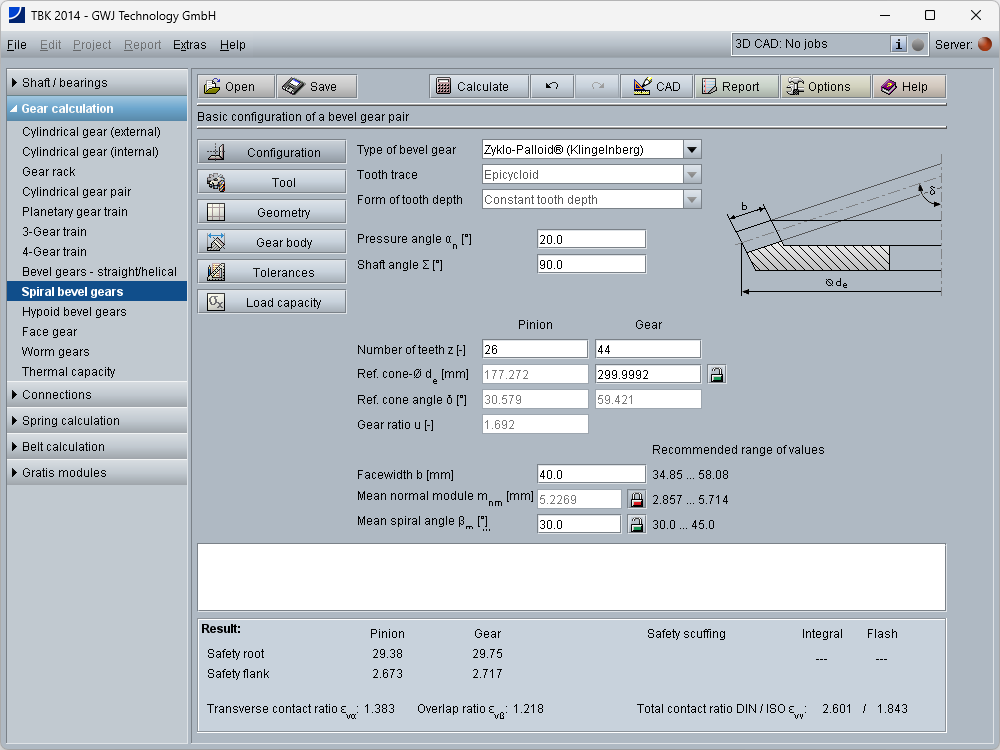
Task: Open the CAD export button
Action: click(656, 87)
